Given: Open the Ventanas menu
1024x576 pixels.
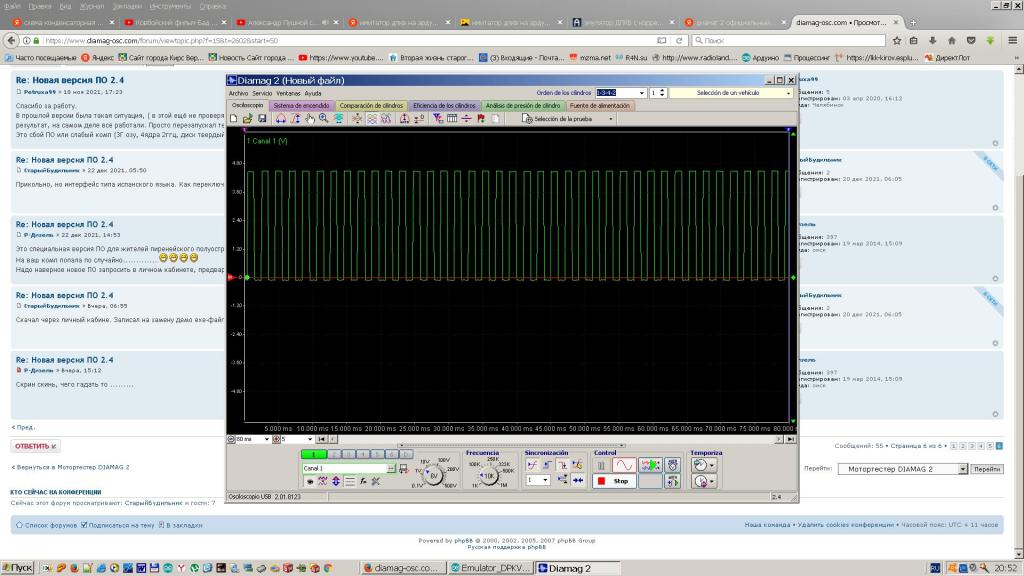Looking at the screenshot, I should pyautogui.click(x=288, y=93).
